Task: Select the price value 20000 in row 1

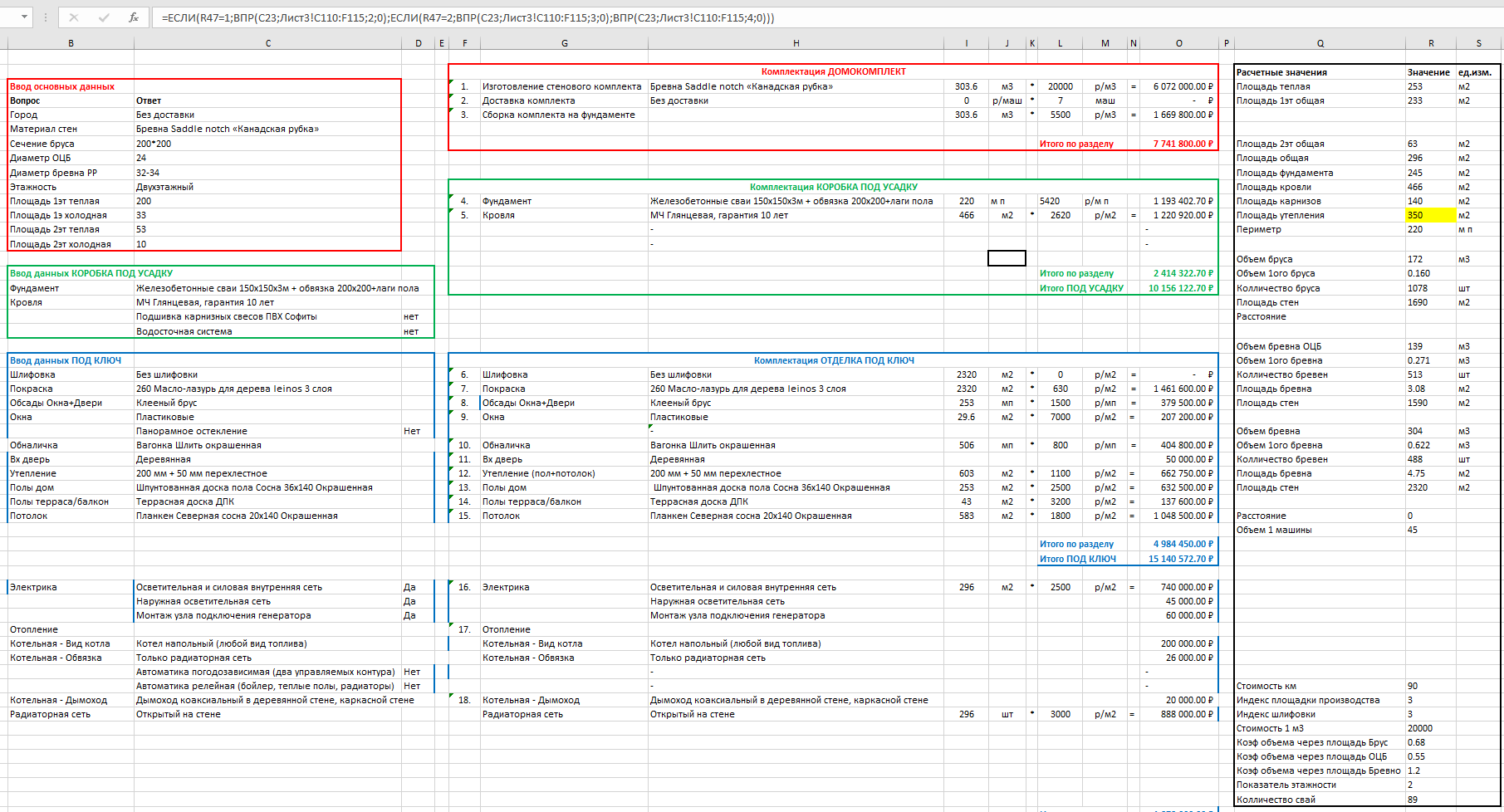Action: 1060,86
